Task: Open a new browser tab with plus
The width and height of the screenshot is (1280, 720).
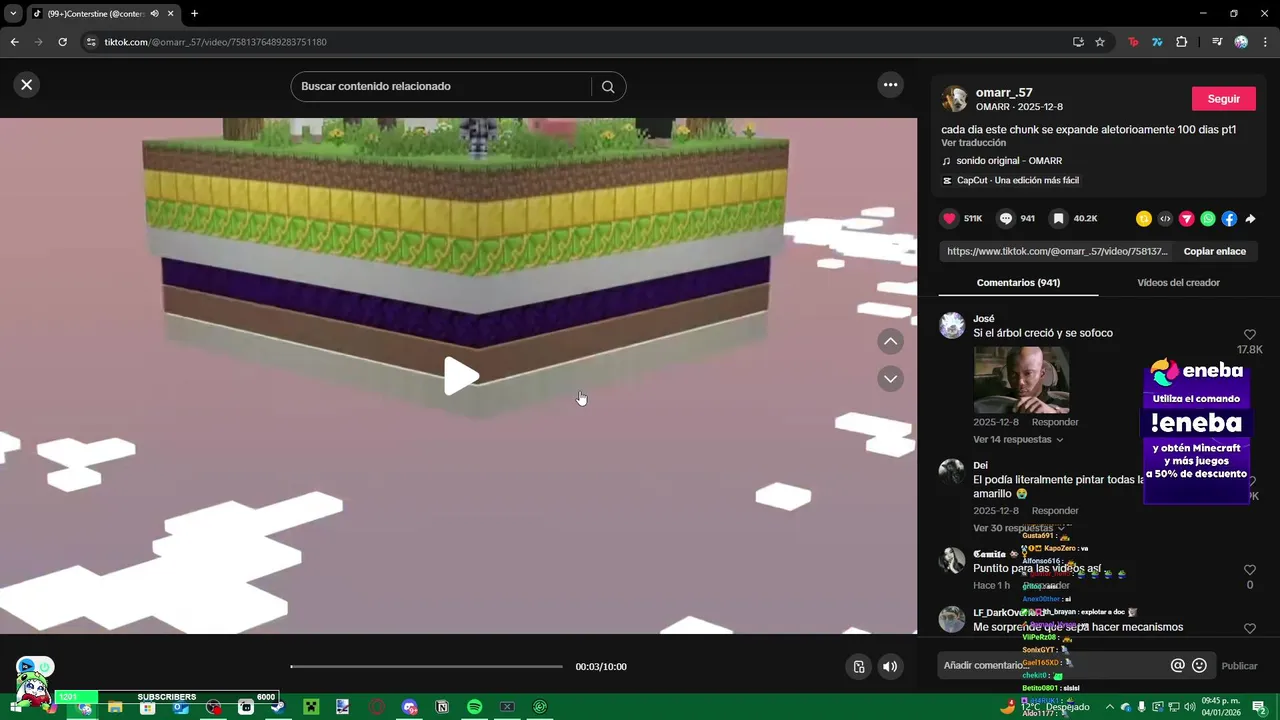Action: tap(194, 14)
